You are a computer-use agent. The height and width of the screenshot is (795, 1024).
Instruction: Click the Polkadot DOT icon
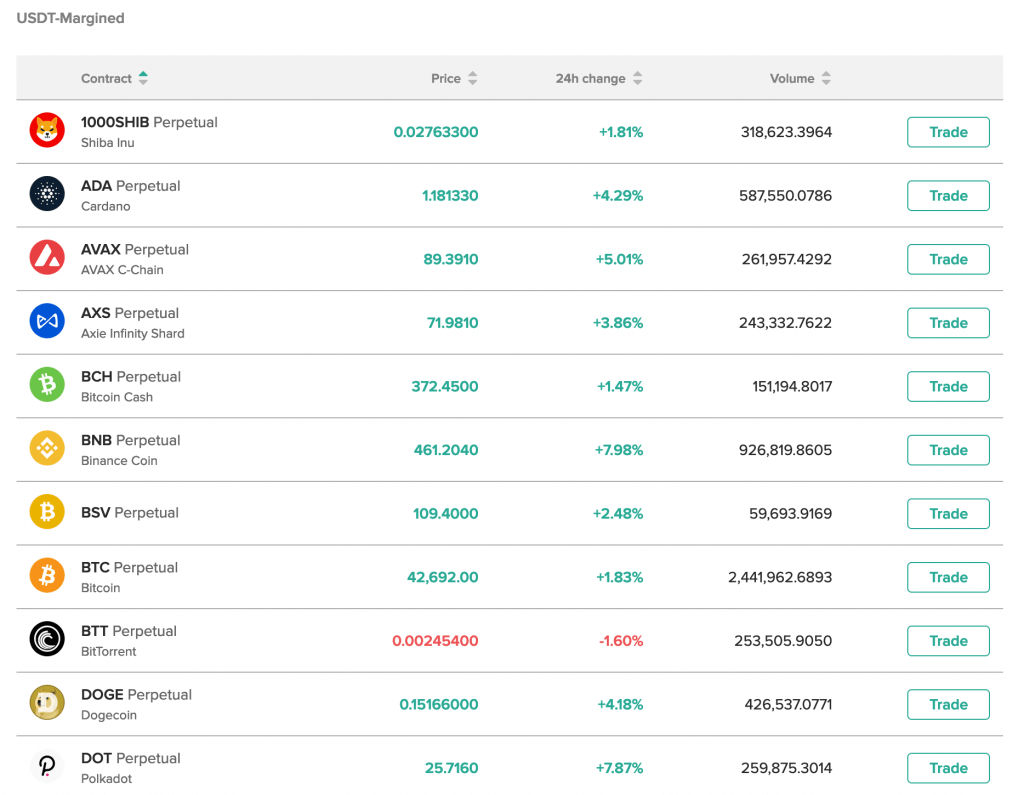click(47, 766)
